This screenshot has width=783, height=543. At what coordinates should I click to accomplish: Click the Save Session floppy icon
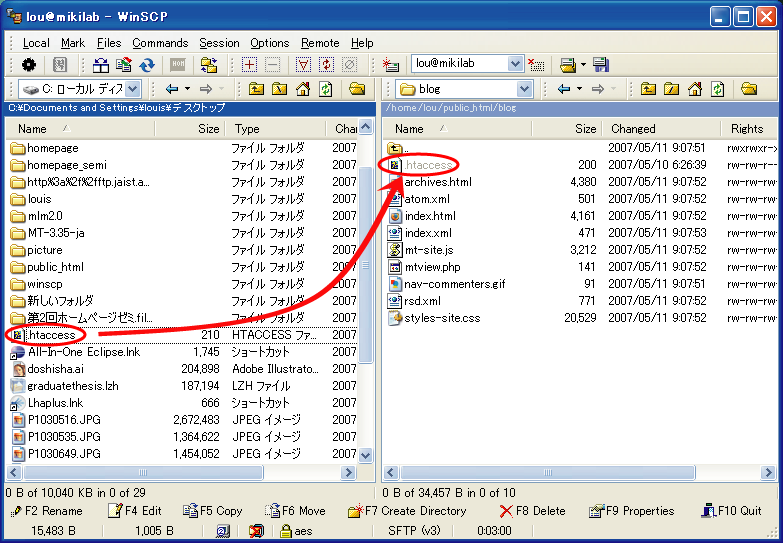click(601, 64)
